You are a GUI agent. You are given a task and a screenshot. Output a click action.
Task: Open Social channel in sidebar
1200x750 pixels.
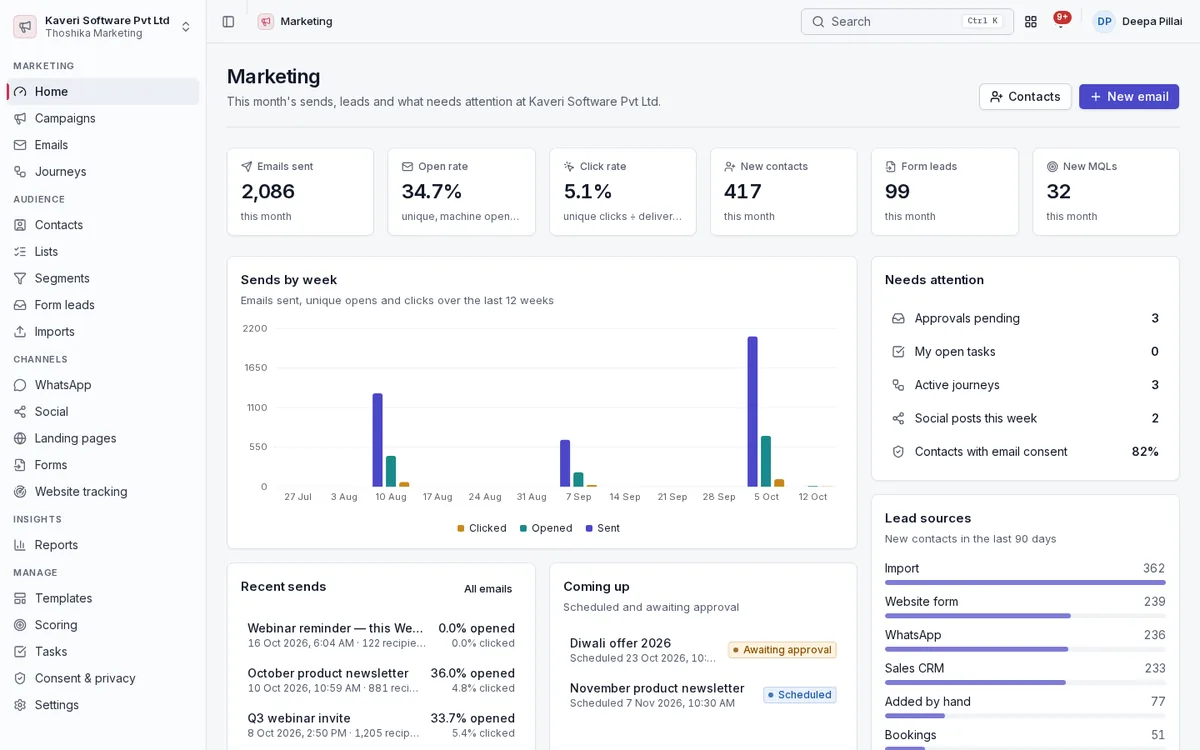pyautogui.click(x=103, y=411)
